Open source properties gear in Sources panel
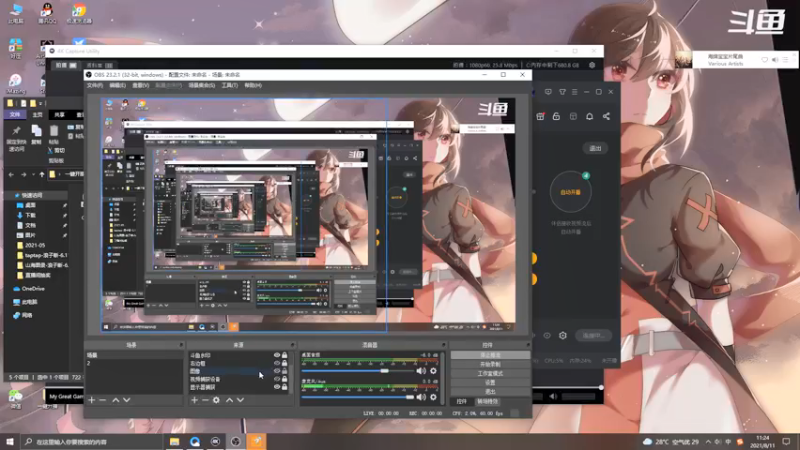Screen dimensions: 800x450 pyautogui.click(x=216, y=400)
